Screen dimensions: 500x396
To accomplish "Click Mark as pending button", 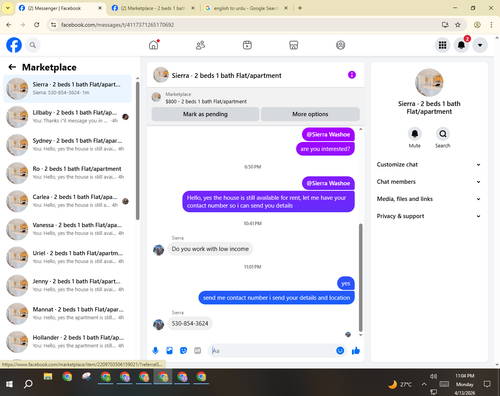I will [x=205, y=114].
